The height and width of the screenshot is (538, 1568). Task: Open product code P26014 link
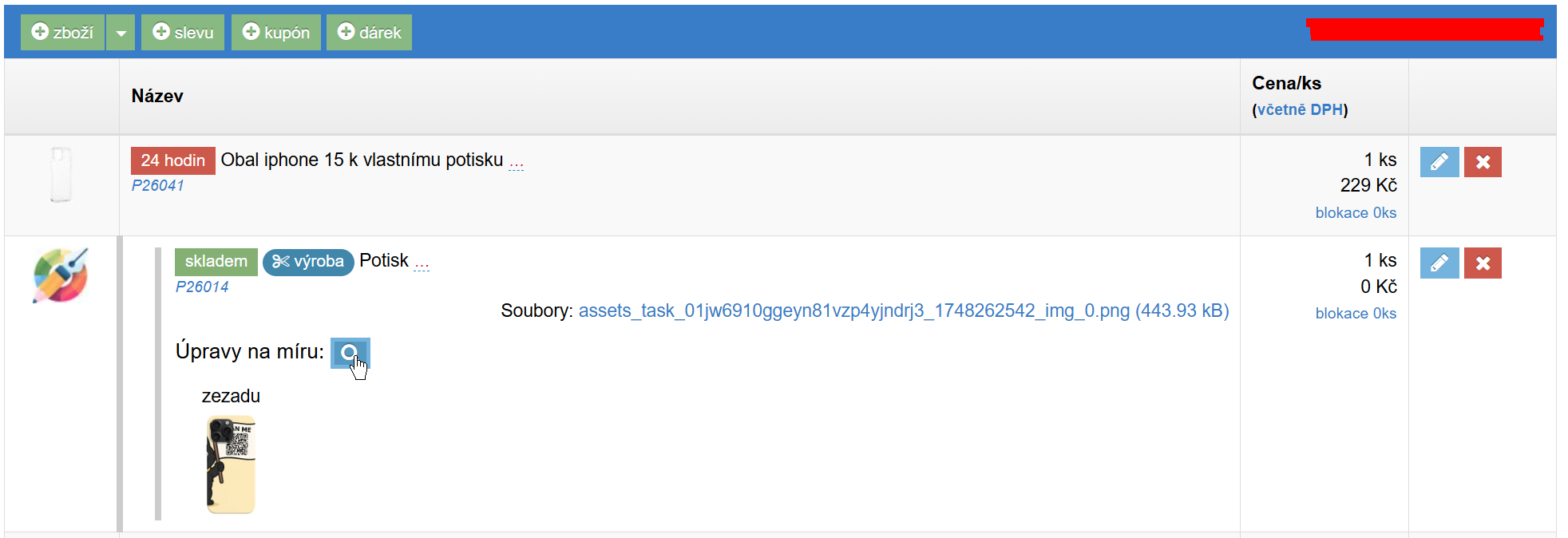pos(202,287)
